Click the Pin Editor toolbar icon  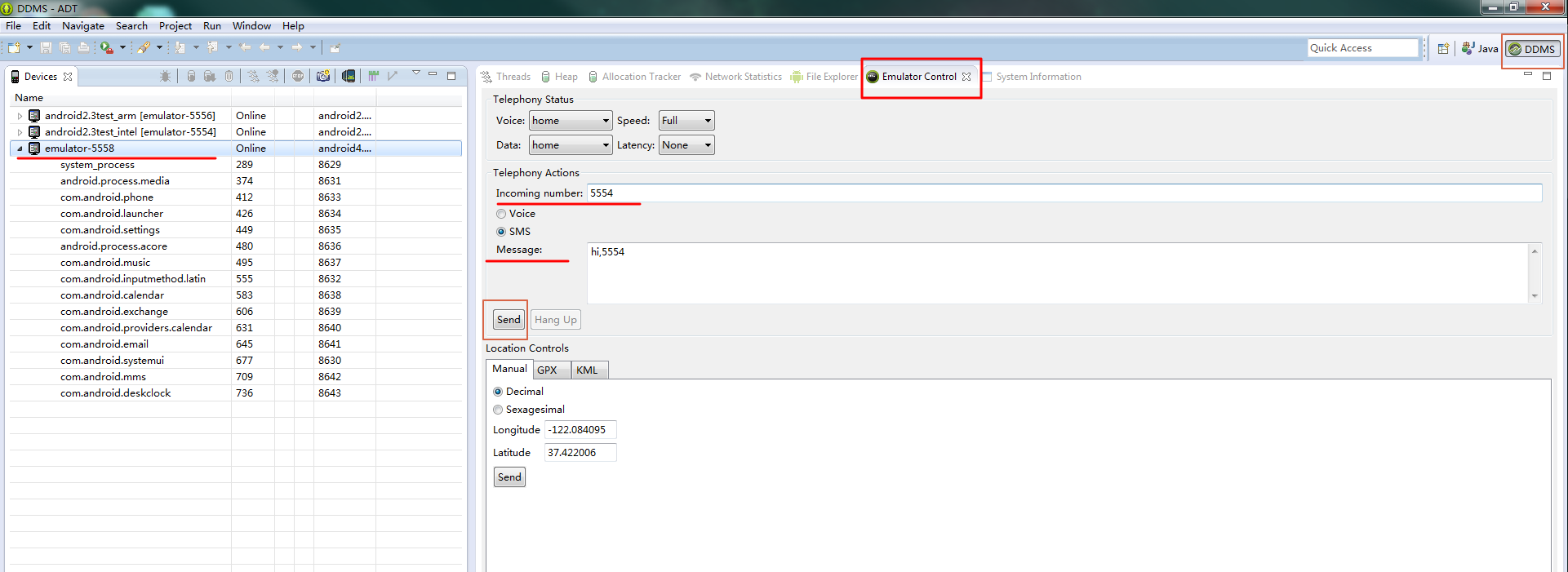tap(335, 48)
